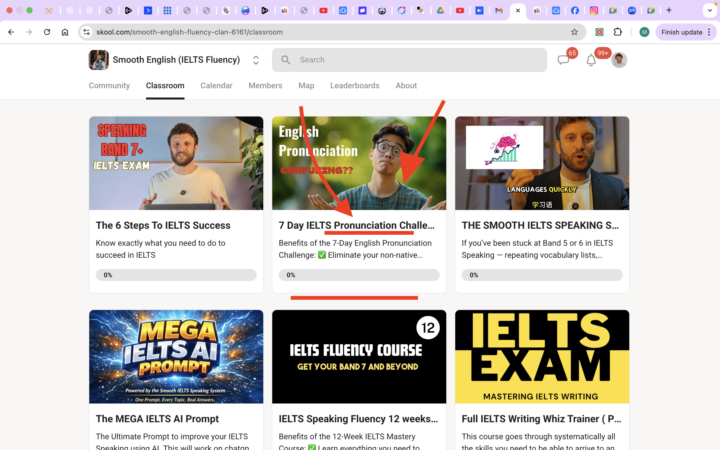Open the Map tab

306,85
